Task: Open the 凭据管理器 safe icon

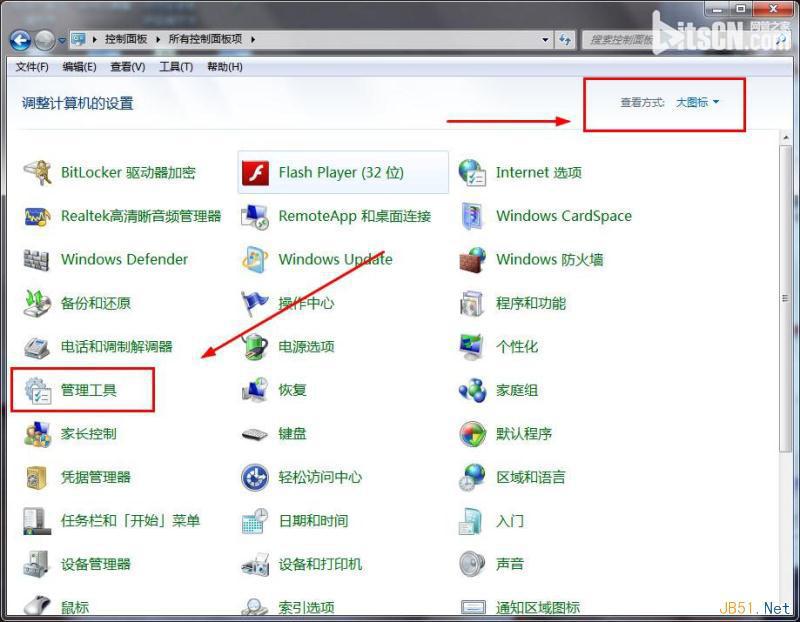Action: coord(38,478)
